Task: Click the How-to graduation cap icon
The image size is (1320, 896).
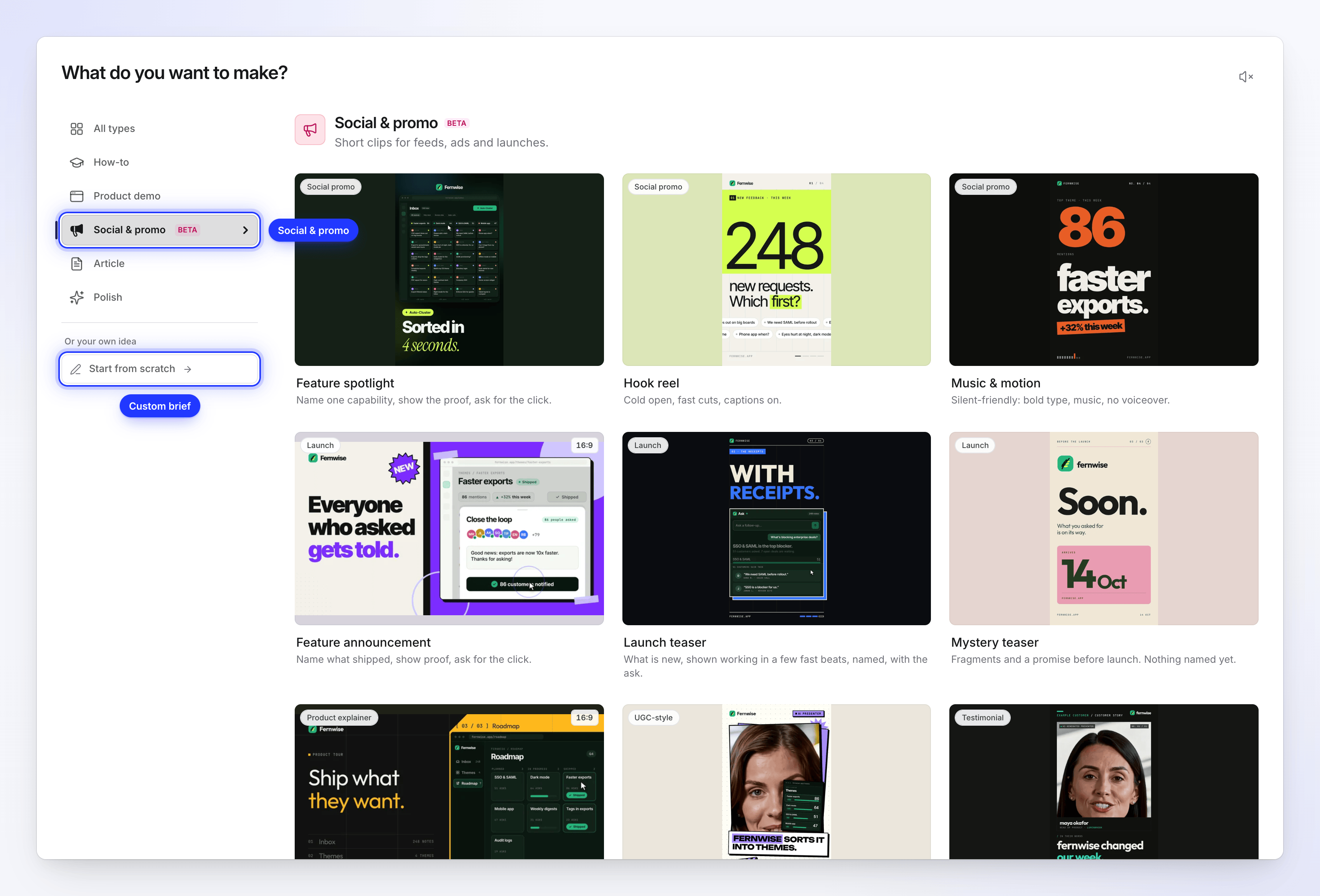Action: click(x=77, y=162)
